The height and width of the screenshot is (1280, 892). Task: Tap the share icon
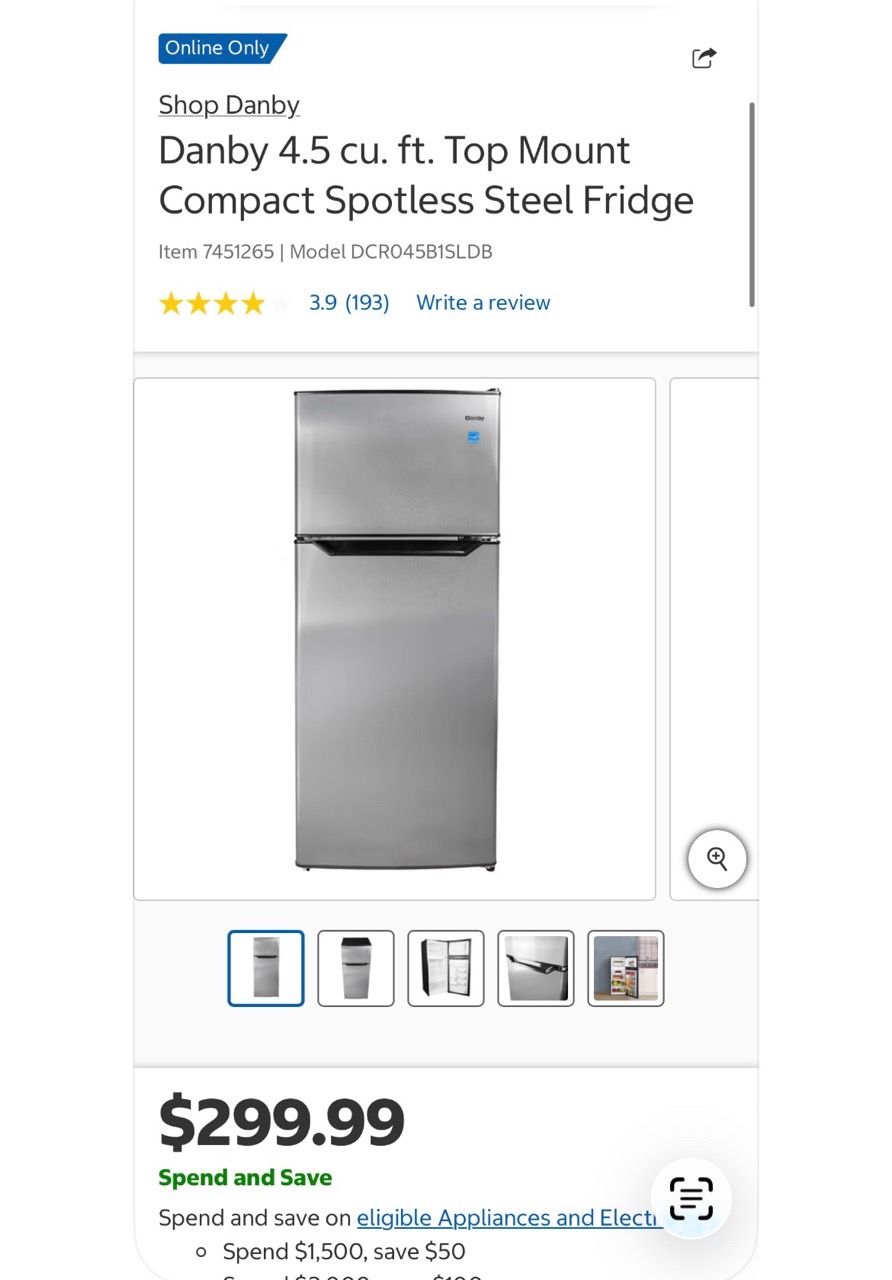pyautogui.click(x=704, y=58)
